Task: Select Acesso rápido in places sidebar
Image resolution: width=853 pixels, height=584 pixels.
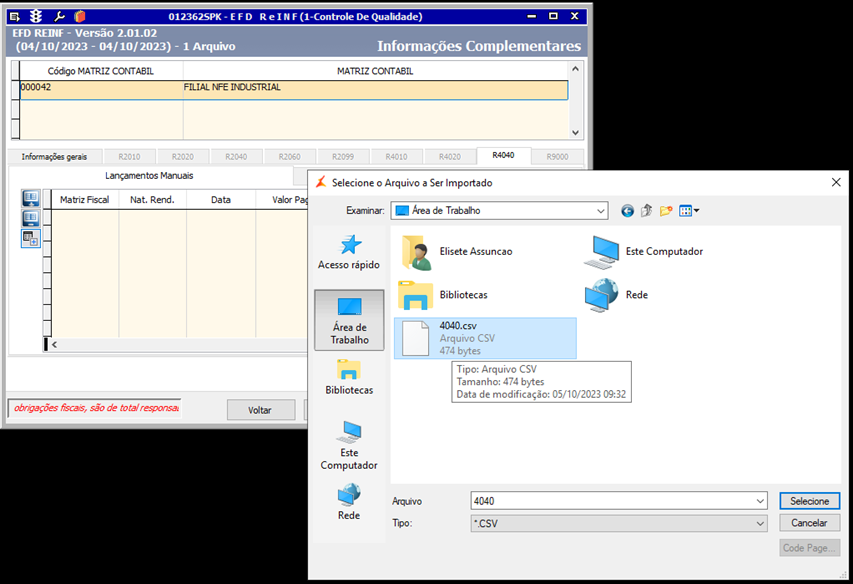Action: point(349,252)
